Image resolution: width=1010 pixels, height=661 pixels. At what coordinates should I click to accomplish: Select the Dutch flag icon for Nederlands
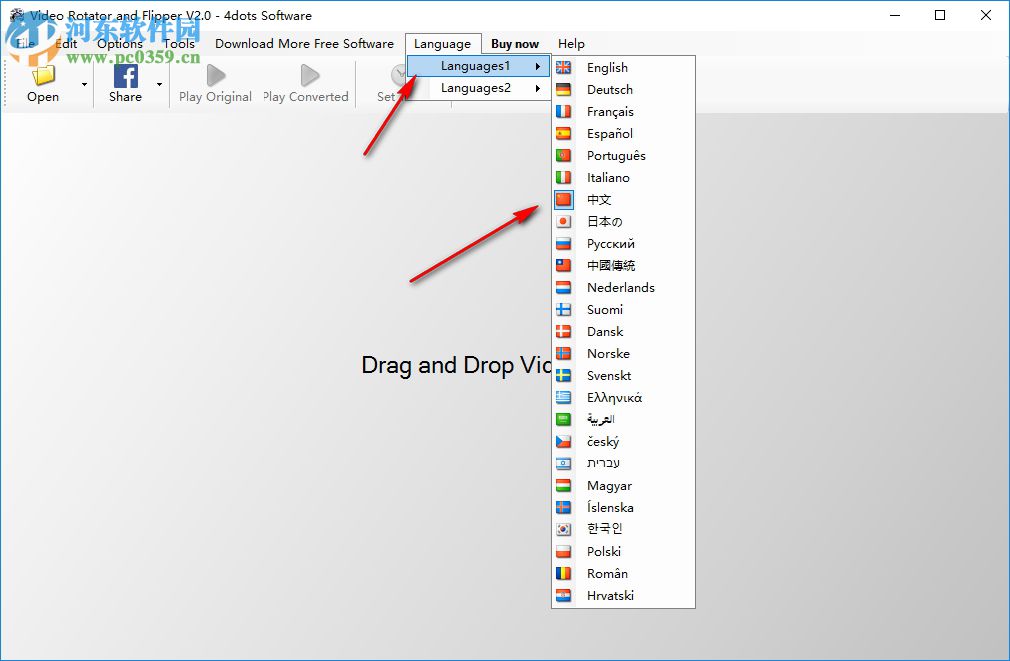click(x=564, y=287)
